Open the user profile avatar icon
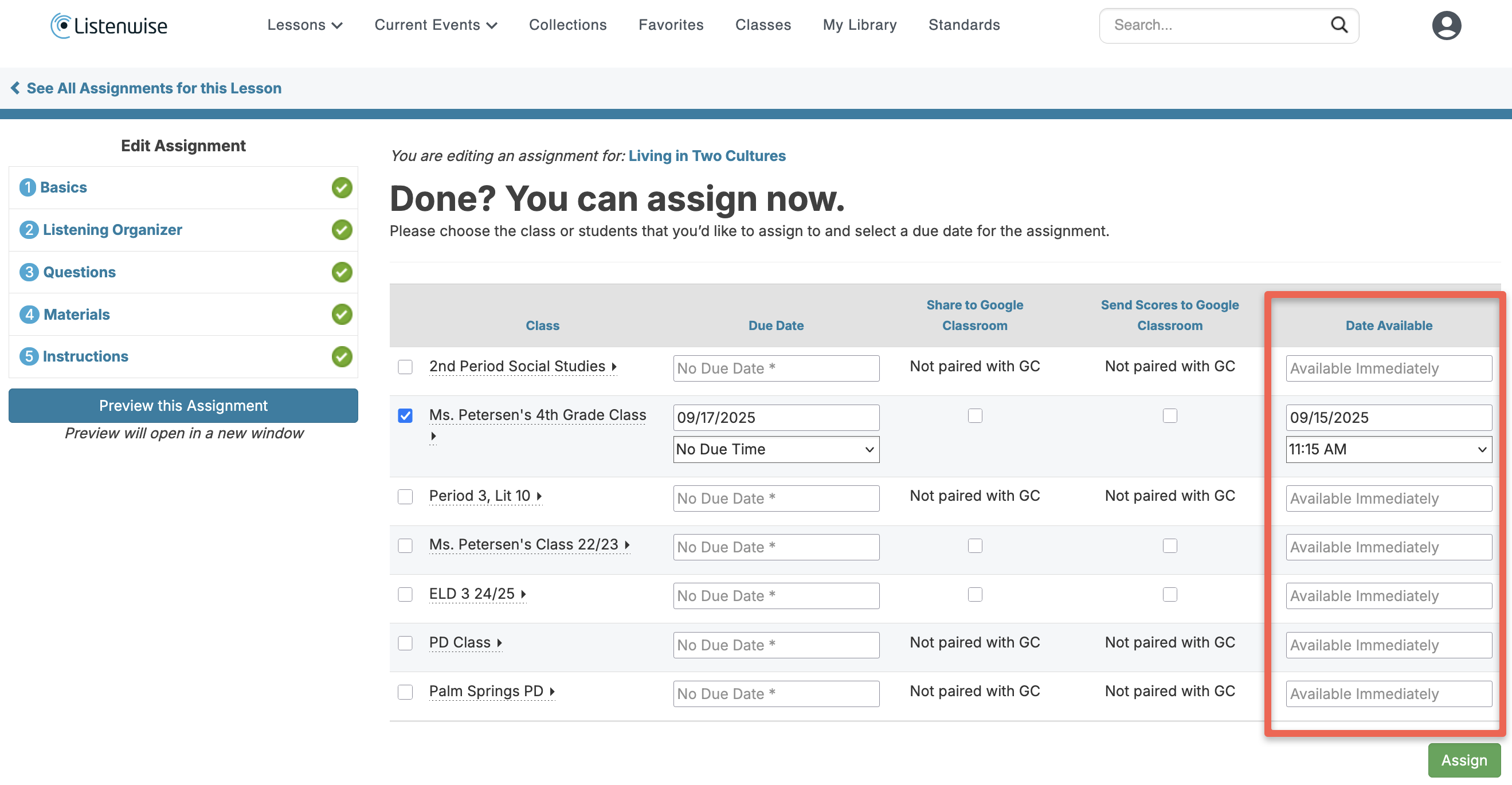 (x=1446, y=25)
